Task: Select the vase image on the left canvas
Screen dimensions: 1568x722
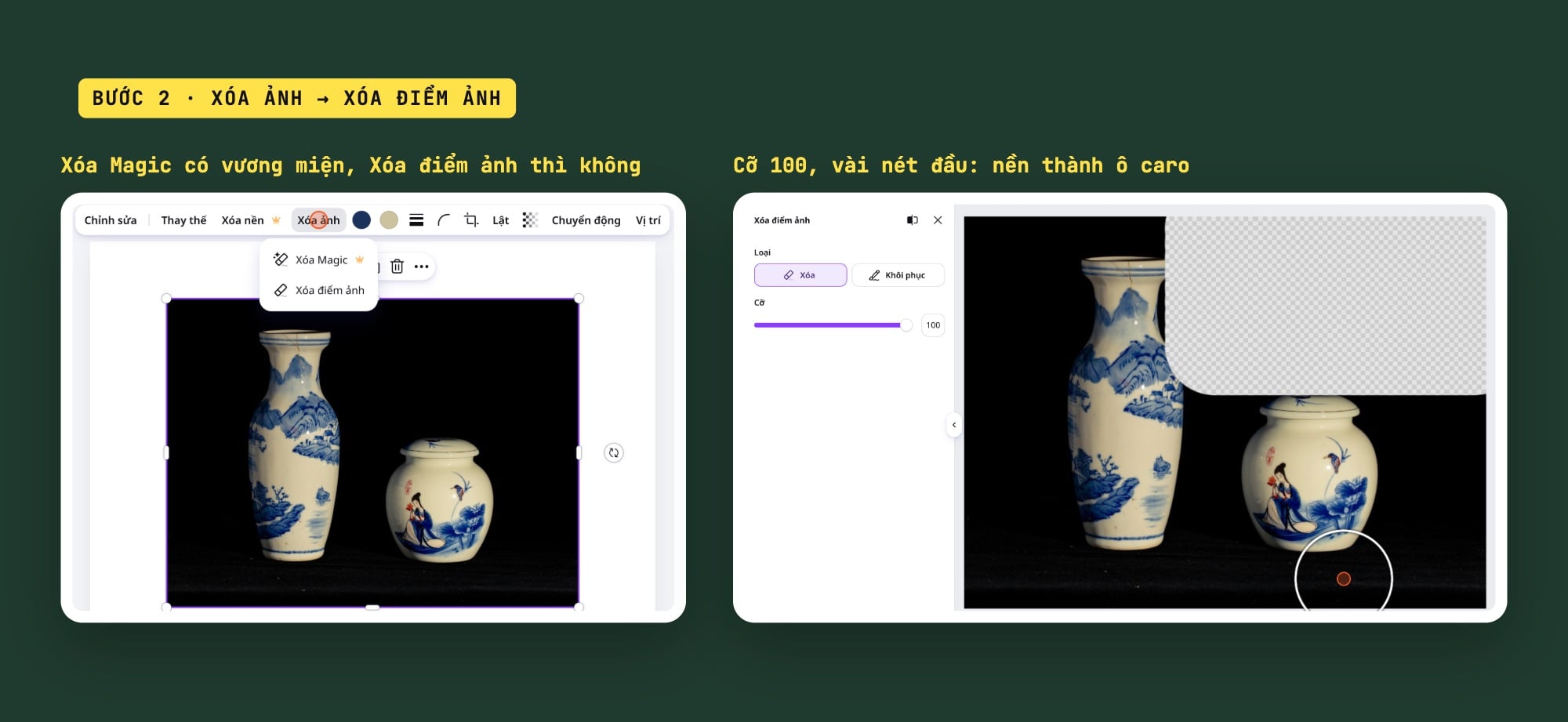Action: coord(372,452)
